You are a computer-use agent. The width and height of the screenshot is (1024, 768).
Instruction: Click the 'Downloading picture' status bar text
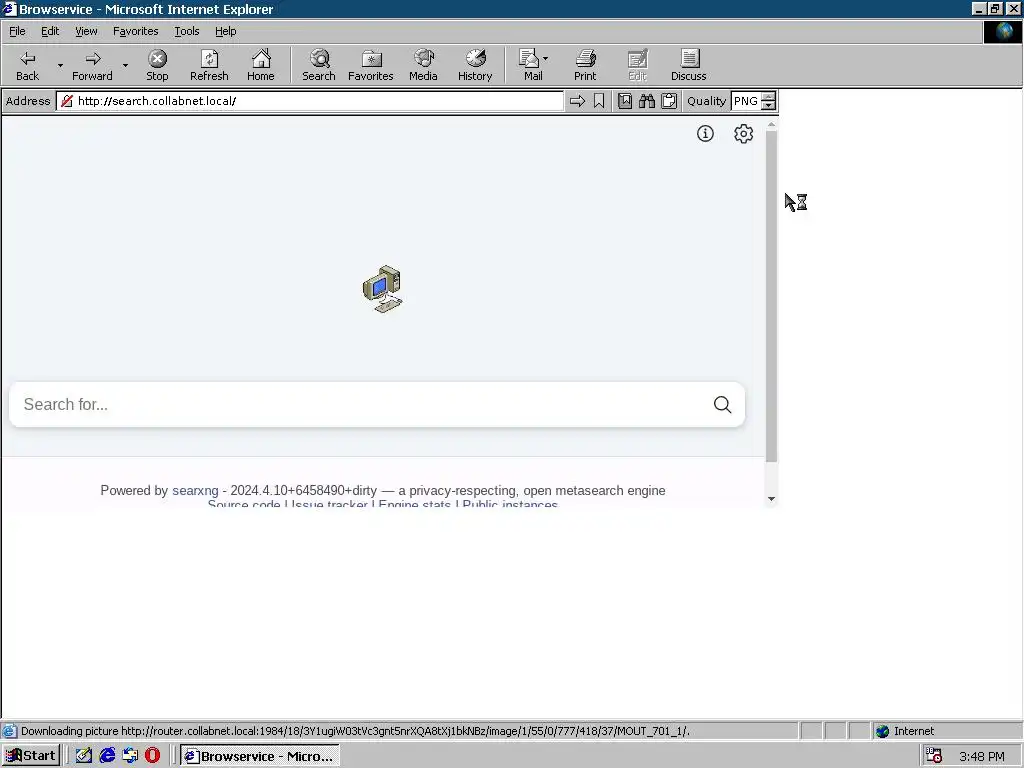pyautogui.click(x=355, y=731)
